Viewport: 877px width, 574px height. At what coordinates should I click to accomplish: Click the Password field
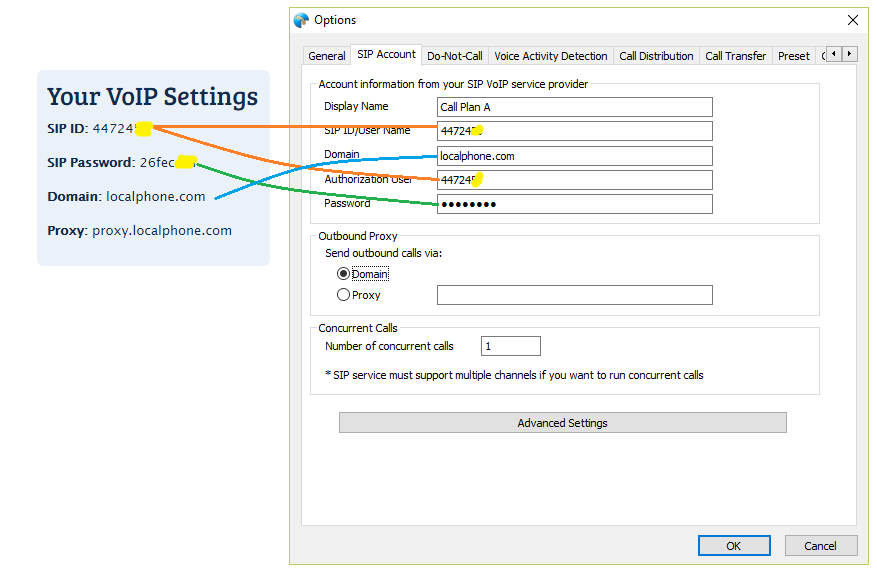click(574, 204)
